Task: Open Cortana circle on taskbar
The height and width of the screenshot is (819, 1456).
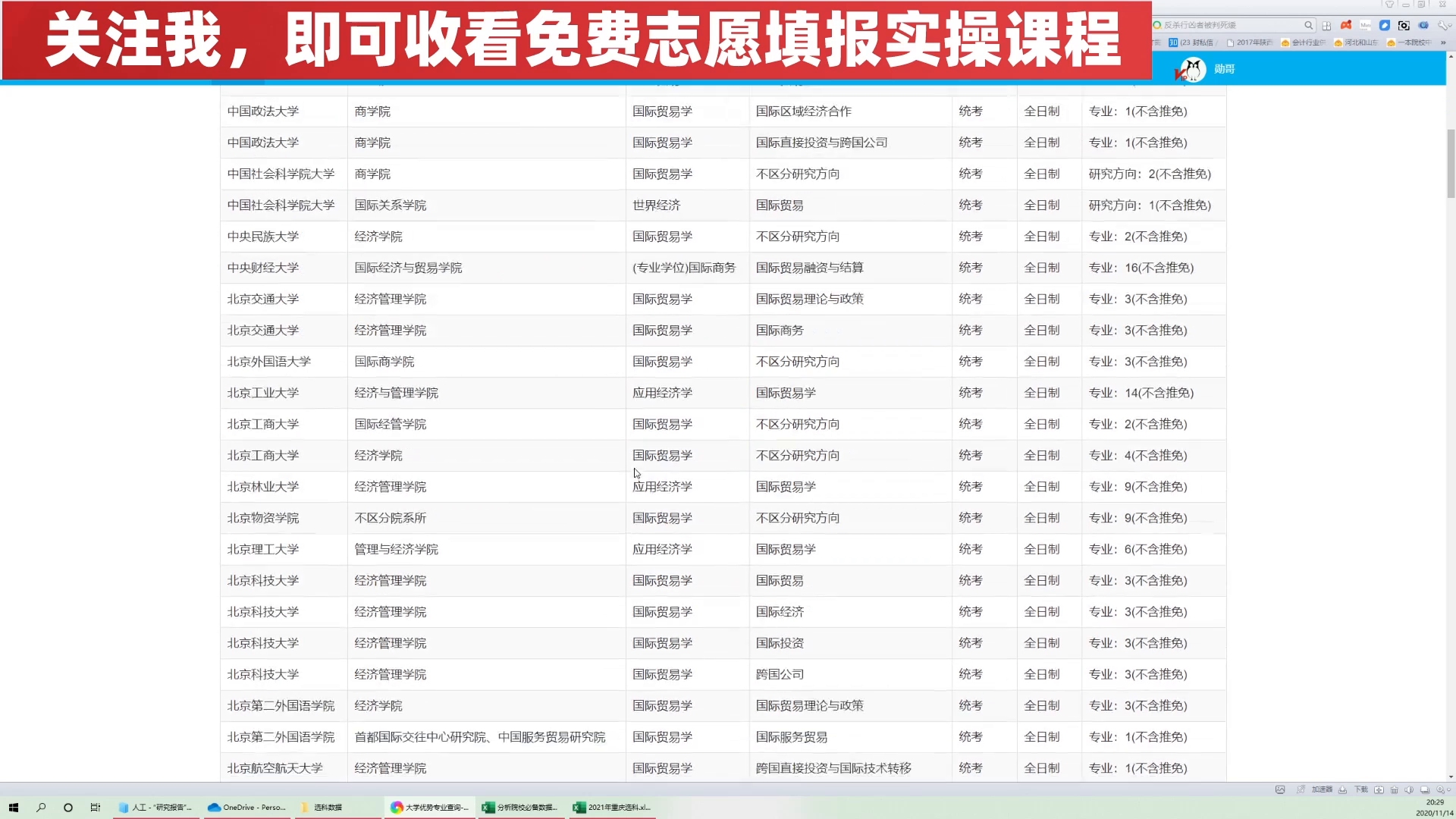Action: pyautogui.click(x=68, y=808)
